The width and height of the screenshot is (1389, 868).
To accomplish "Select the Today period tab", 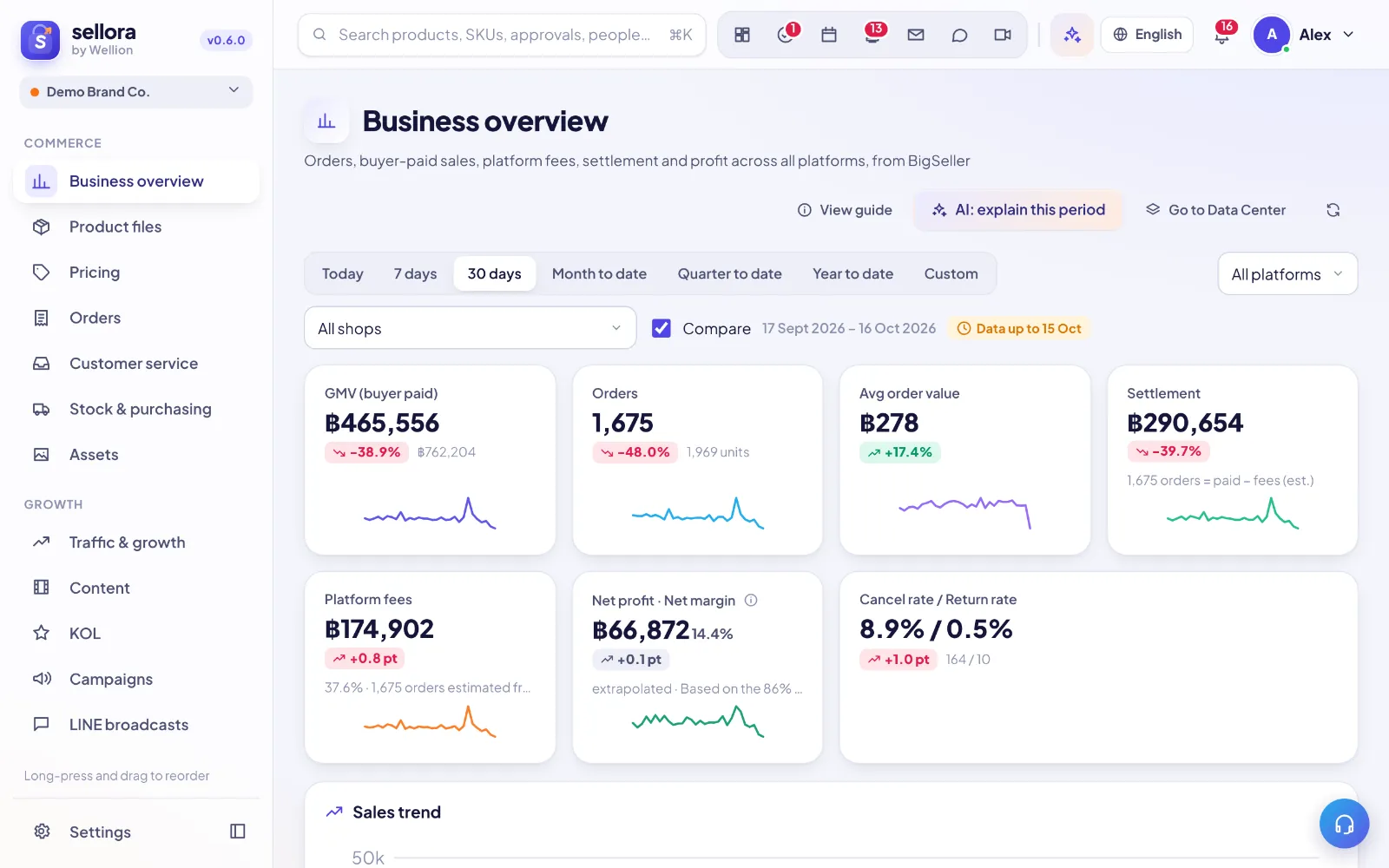I will 342,274.
